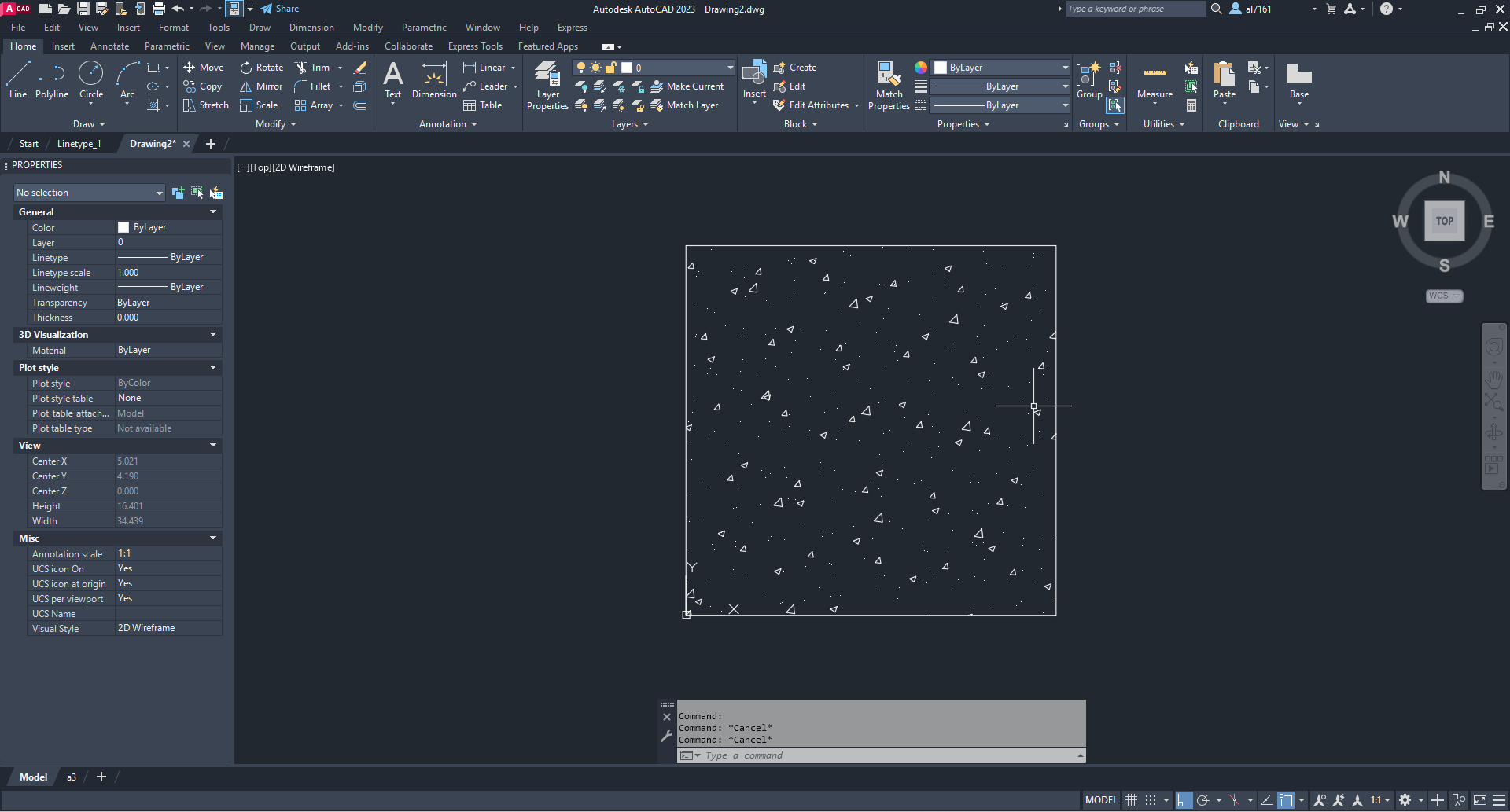The width and height of the screenshot is (1510, 812).
Task: Select the Stretch tool
Action: click(206, 105)
